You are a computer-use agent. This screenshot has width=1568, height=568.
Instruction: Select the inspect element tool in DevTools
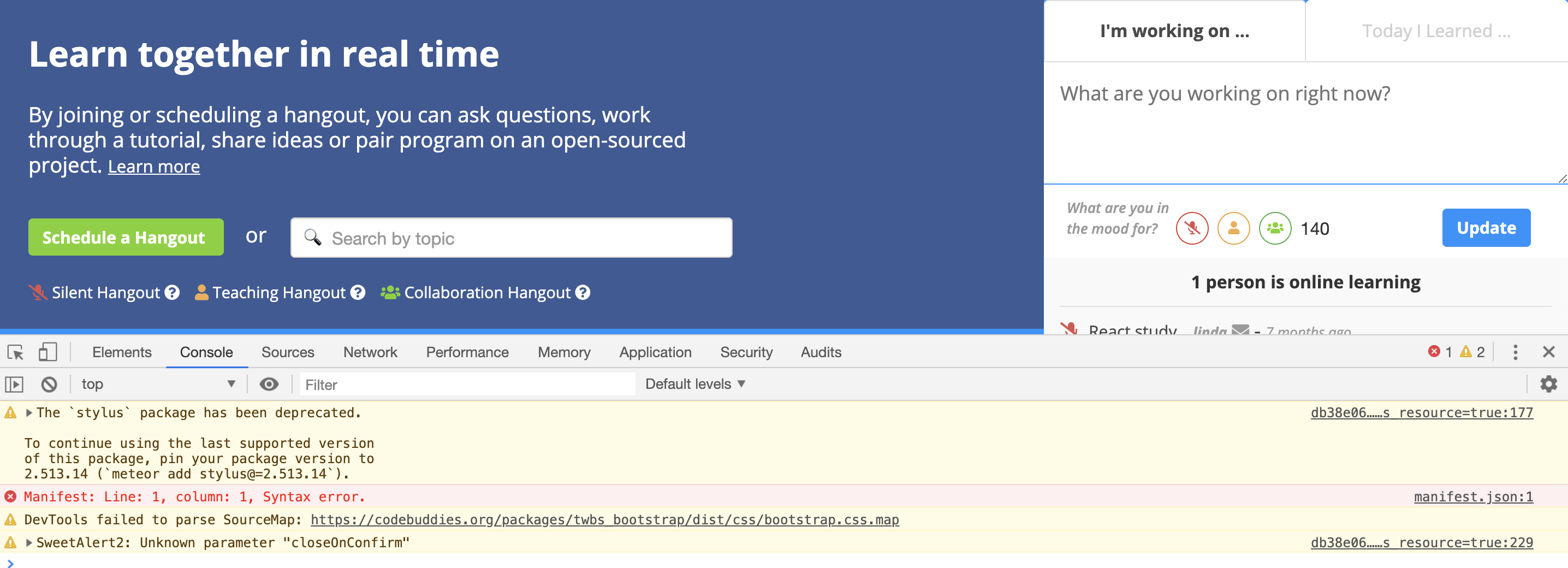click(x=15, y=352)
